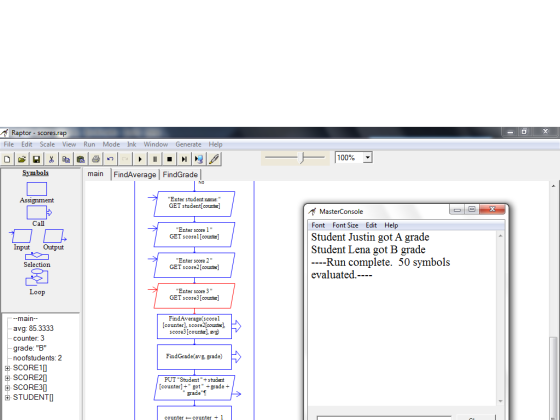Screen dimensions: 560x420
Task: Select the FindAverage call symbol
Action: 194,326
